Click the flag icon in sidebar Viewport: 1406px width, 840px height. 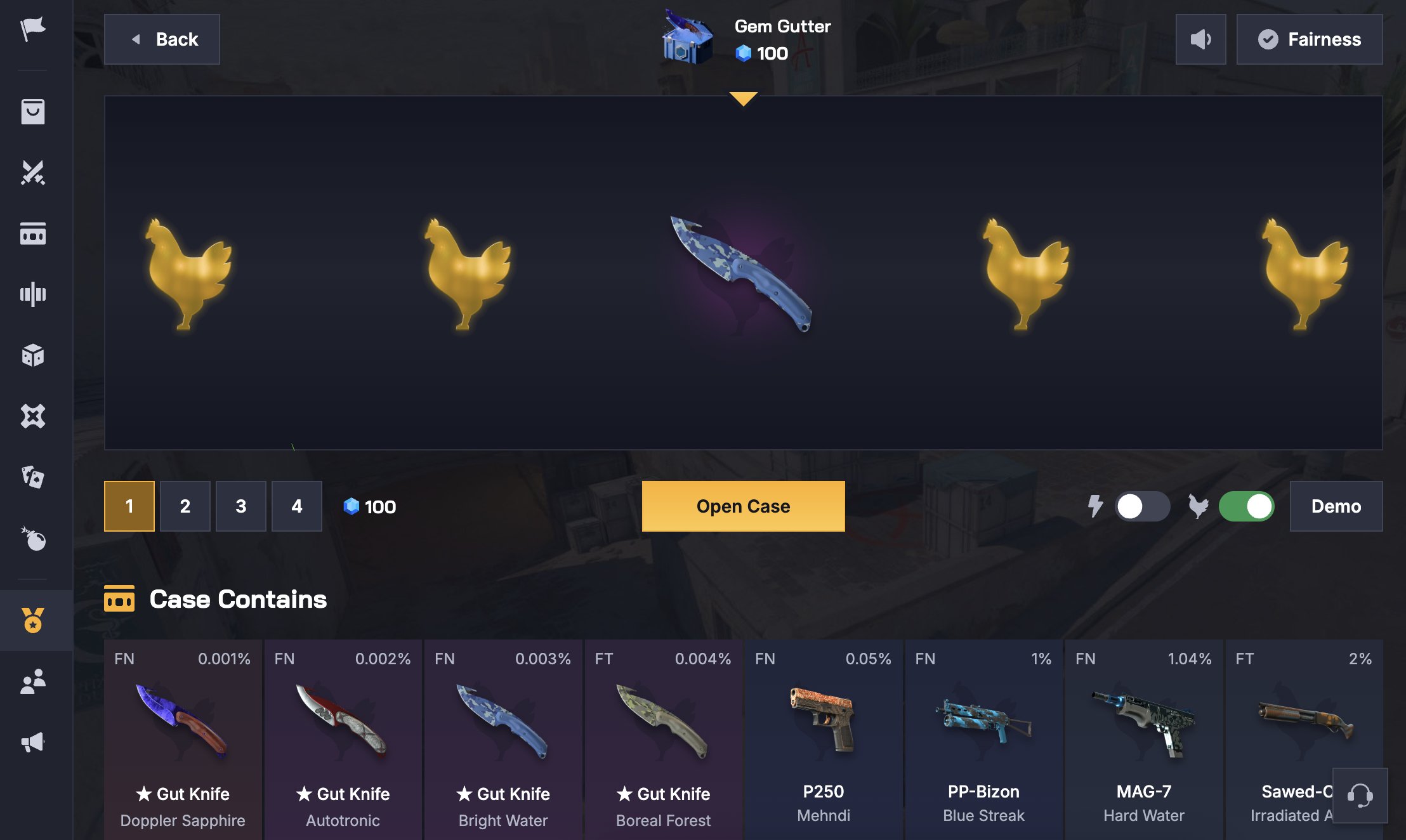[x=32, y=29]
